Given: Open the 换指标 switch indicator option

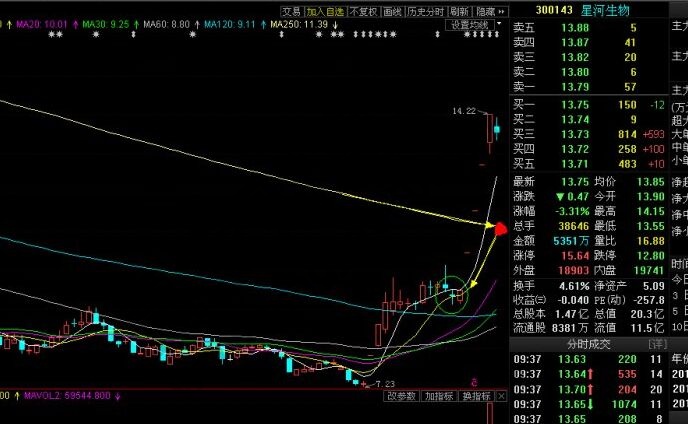Looking at the screenshot, I should [x=475, y=397].
